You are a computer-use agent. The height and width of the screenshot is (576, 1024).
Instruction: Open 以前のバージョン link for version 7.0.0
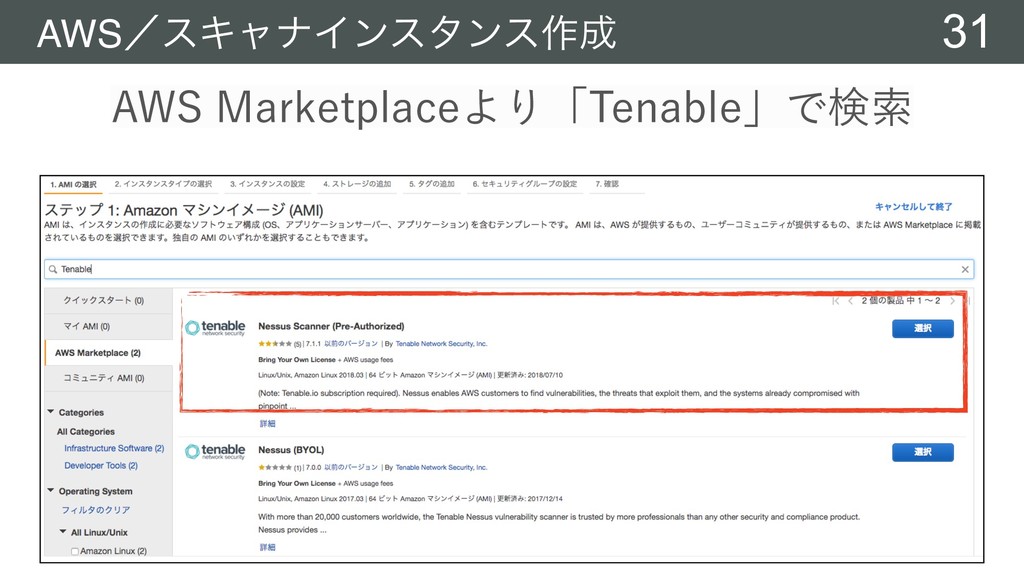pyautogui.click(x=351, y=468)
